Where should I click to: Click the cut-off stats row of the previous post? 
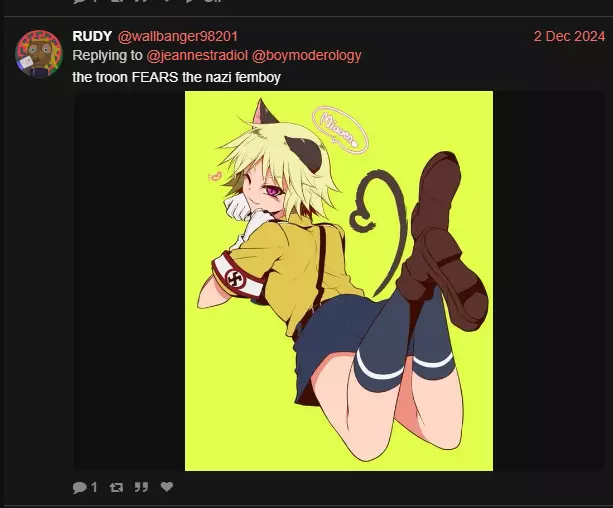[149, 2]
